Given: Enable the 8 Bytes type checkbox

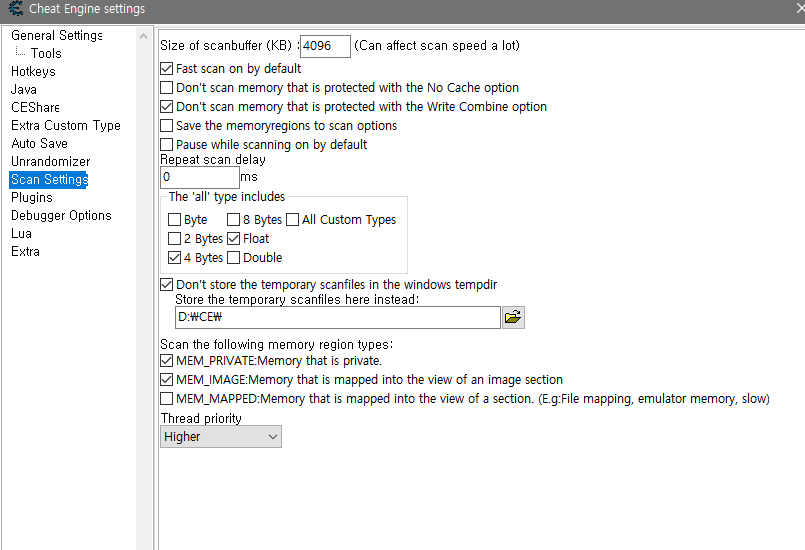Looking at the screenshot, I should tap(234, 220).
